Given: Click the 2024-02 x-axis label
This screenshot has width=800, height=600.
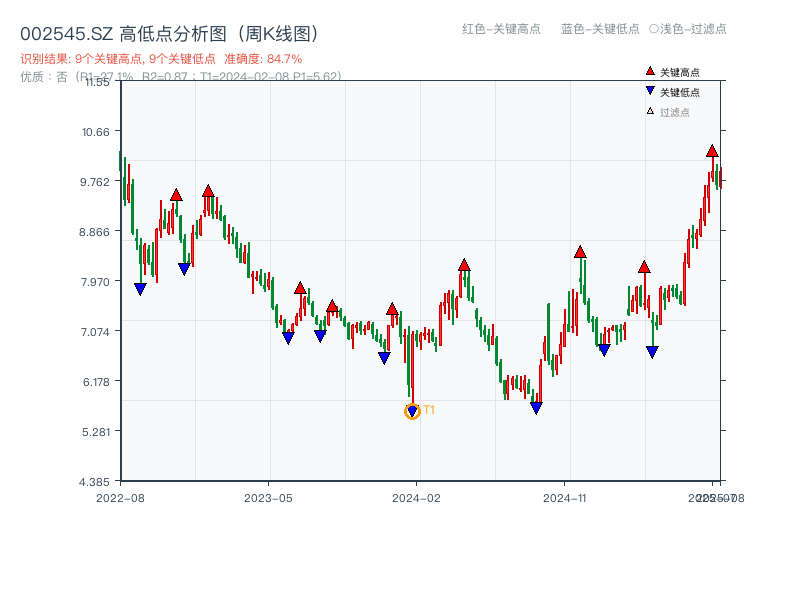Looking at the screenshot, I should (x=416, y=498).
